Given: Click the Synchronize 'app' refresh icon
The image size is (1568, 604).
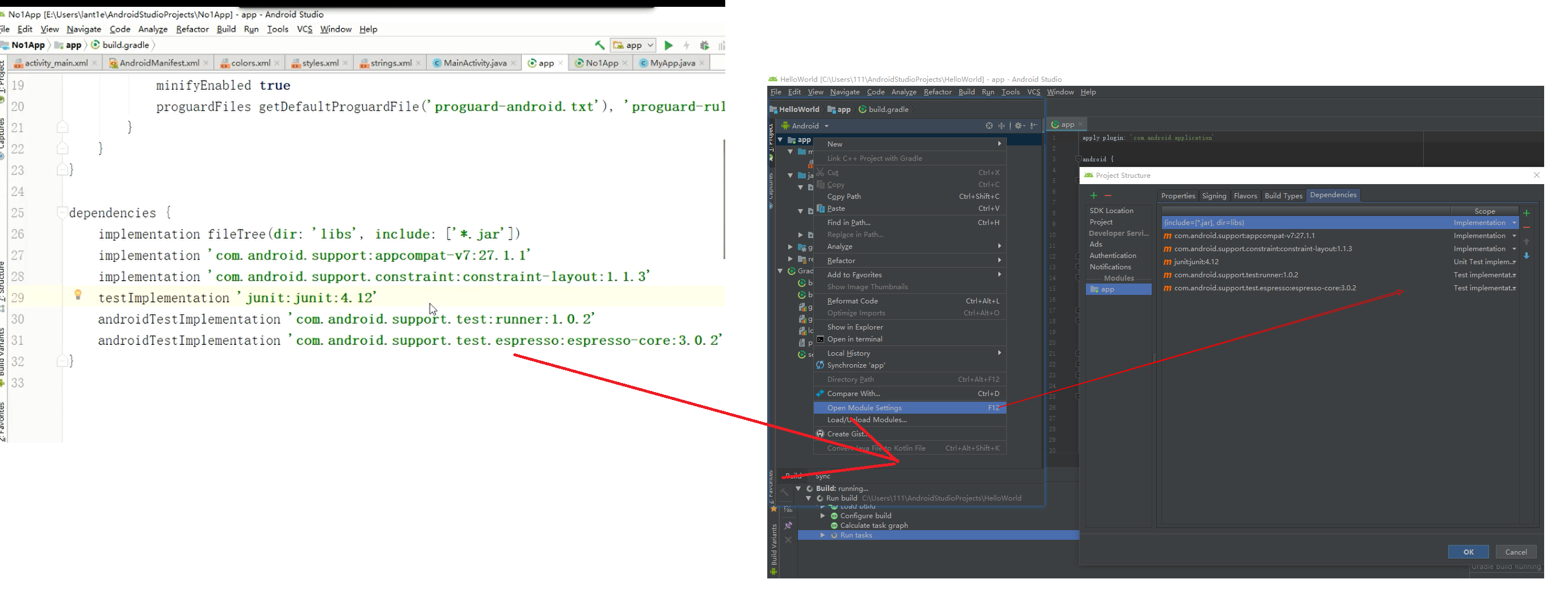Looking at the screenshot, I should pos(821,365).
